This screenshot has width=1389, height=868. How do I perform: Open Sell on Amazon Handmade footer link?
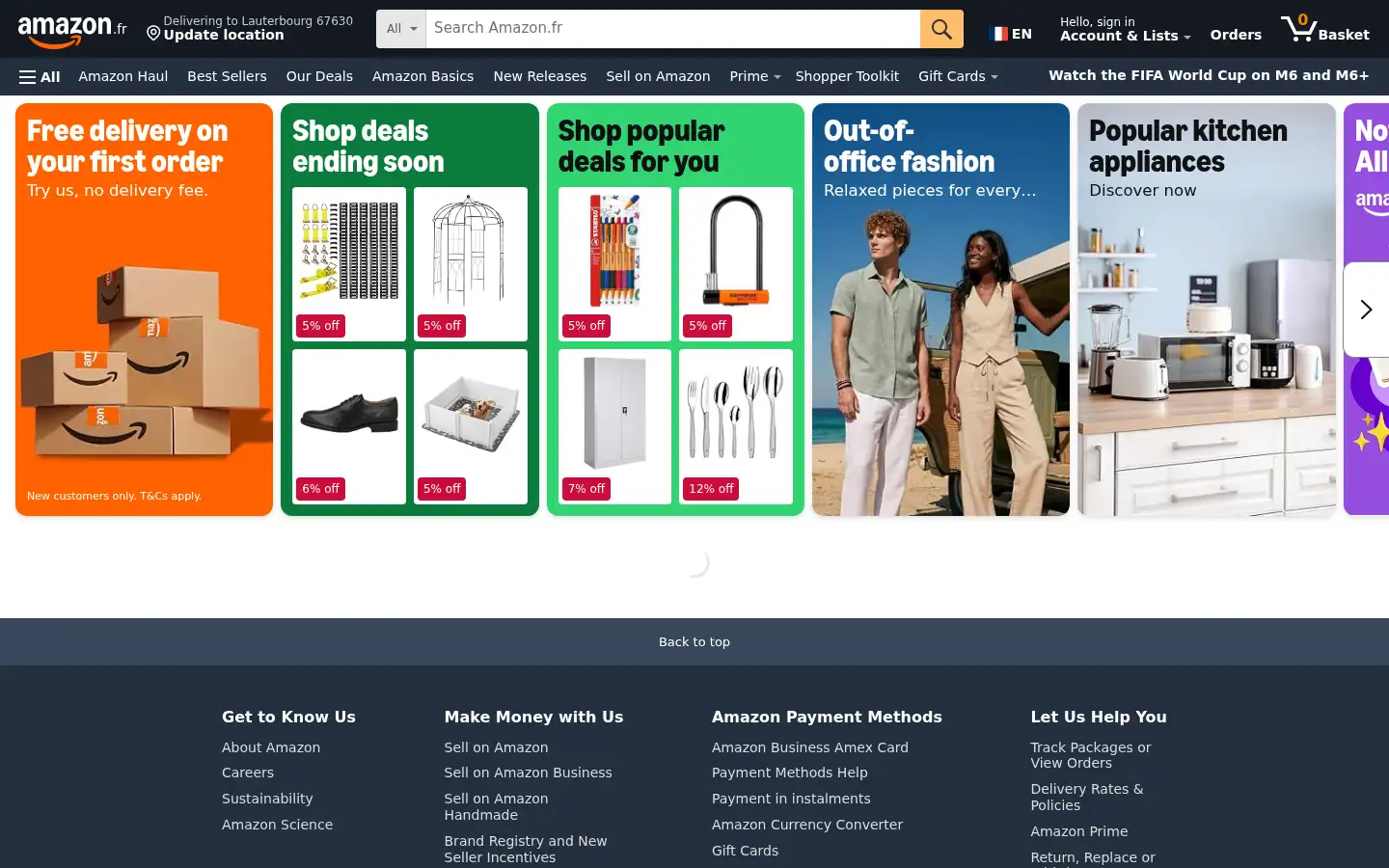(x=496, y=806)
